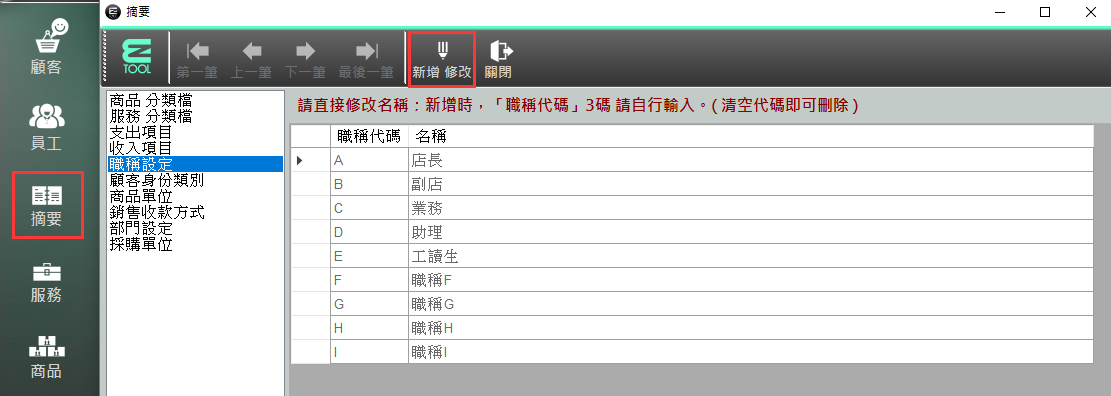
Task: Click the 新增 修改 add/edit toolbar button
Action: point(442,59)
